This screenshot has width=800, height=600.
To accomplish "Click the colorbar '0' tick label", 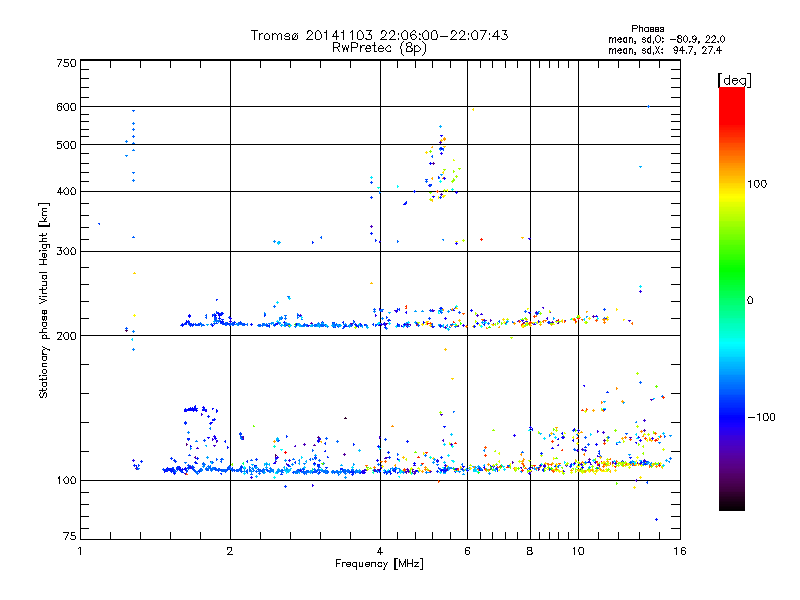I will click(750, 301).
